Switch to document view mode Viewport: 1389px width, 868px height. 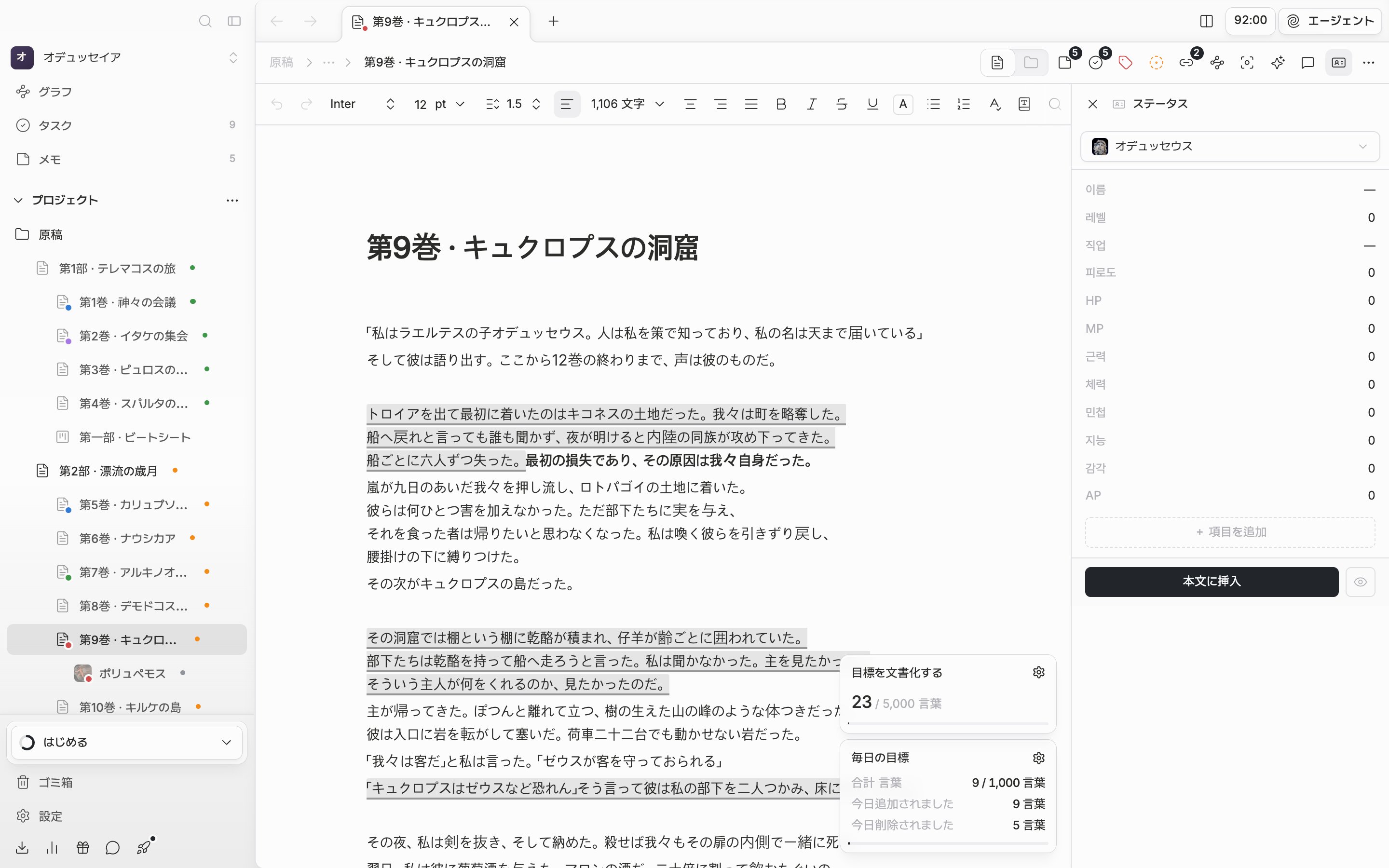point(997,62)
